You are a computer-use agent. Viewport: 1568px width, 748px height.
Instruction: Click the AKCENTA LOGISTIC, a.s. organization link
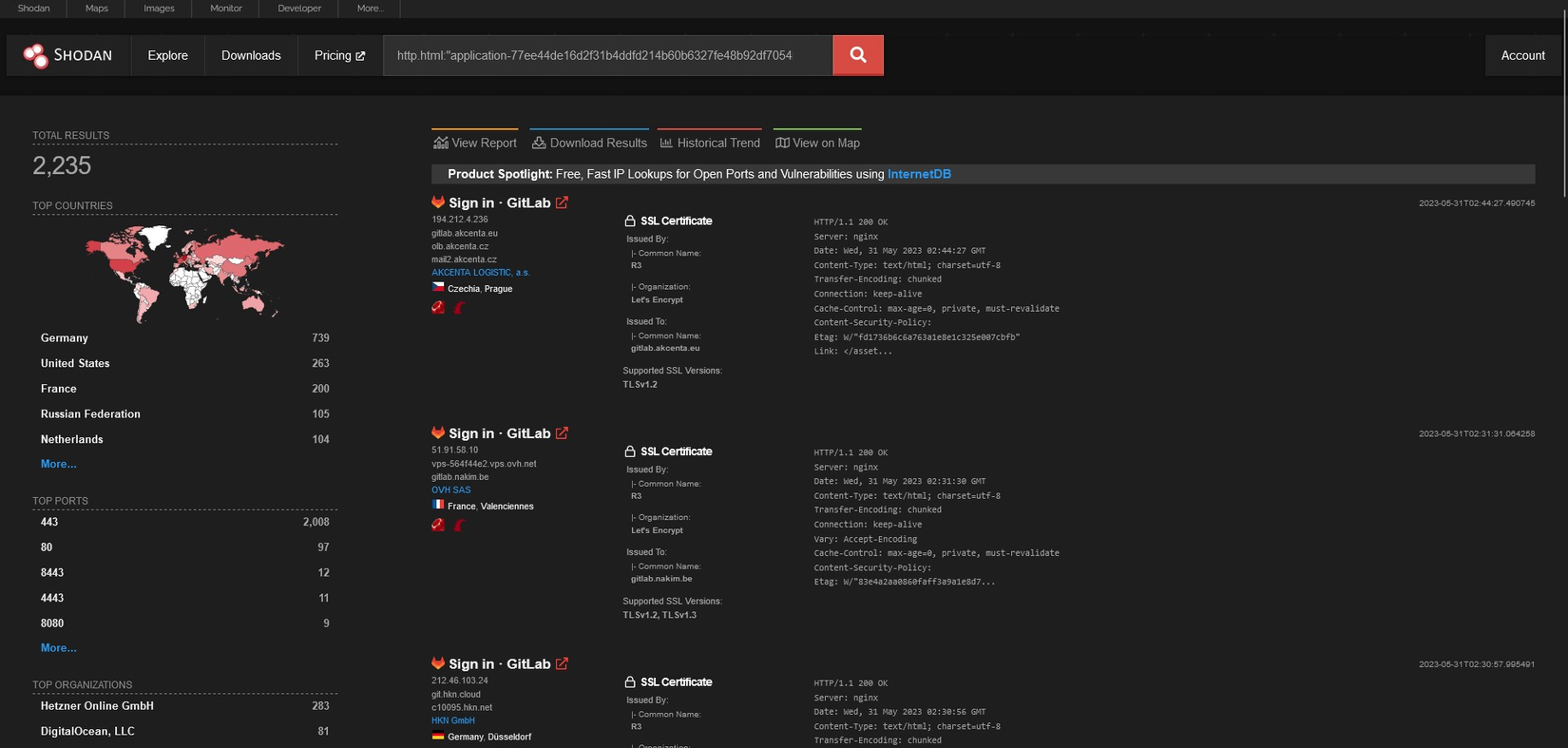tap(481, 273)
